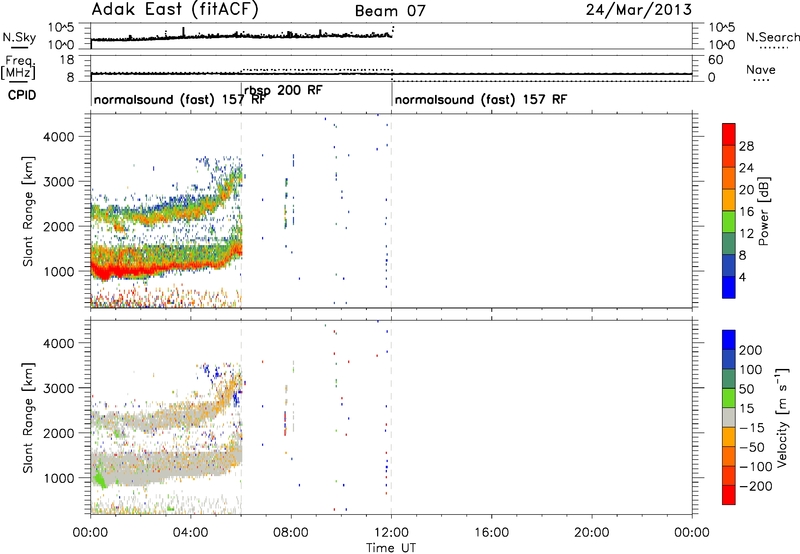Screen dimensions: 800x554
Task: Click the "Beam 07" label
Action: pos(390,11)
